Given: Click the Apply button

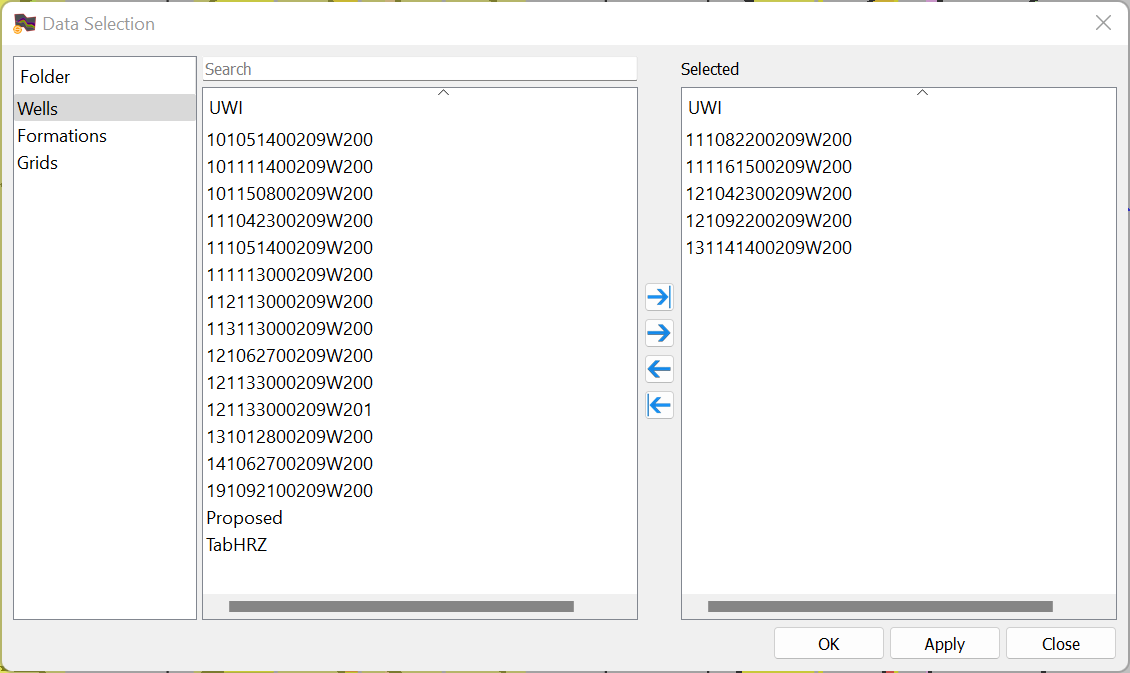Looking at the screenshot, I should point(944,643).
